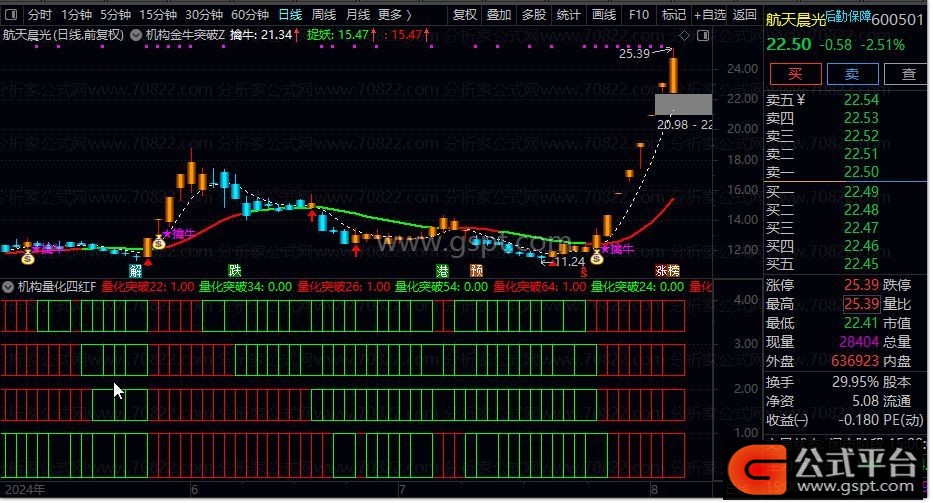The height and width of the screenshot is (503, 933).
Task: Open the 复权 adjustment options
Action: [464, 14]
